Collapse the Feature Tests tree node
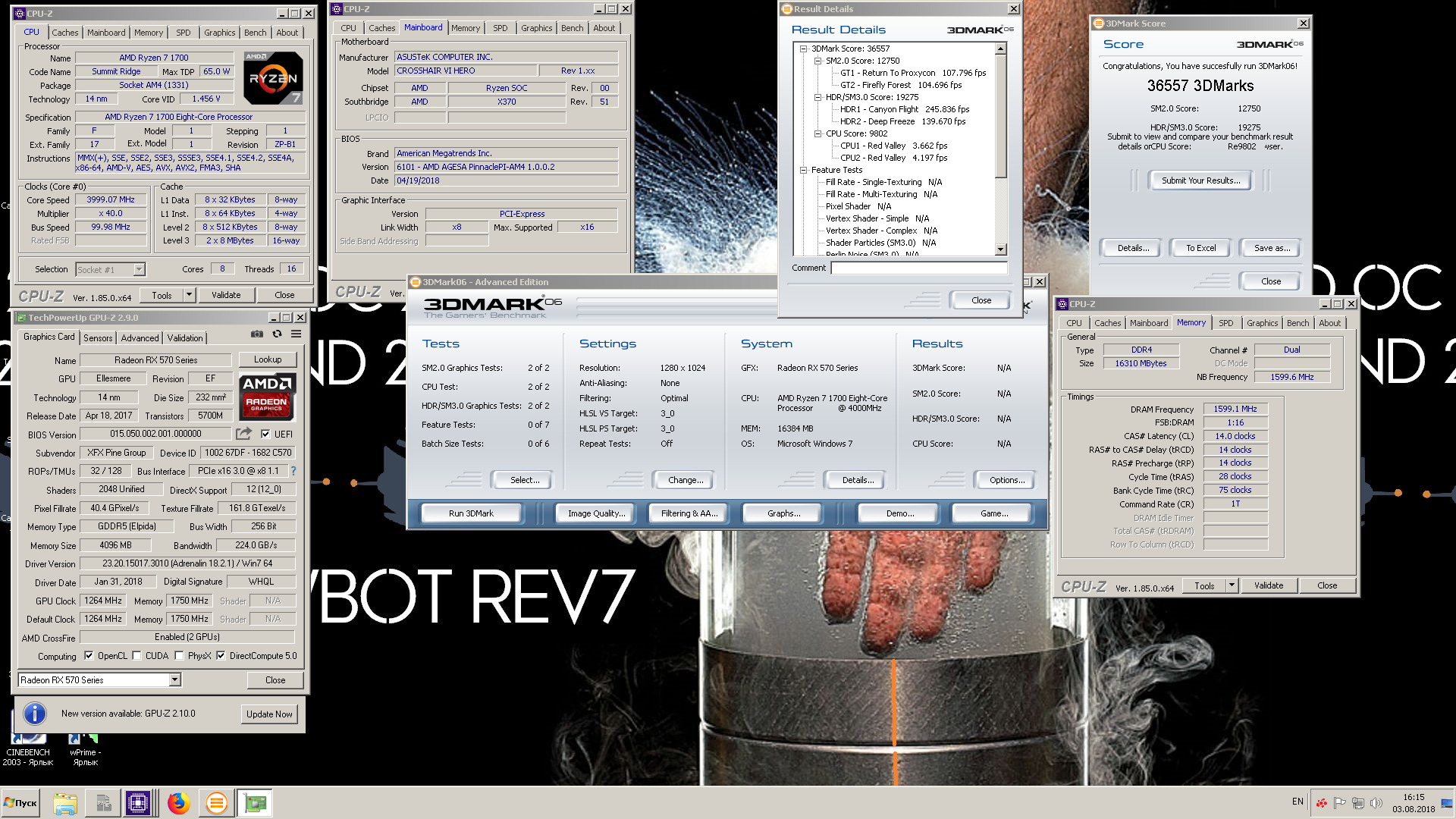The image size is (1456, 819). (x=803, y=170)
